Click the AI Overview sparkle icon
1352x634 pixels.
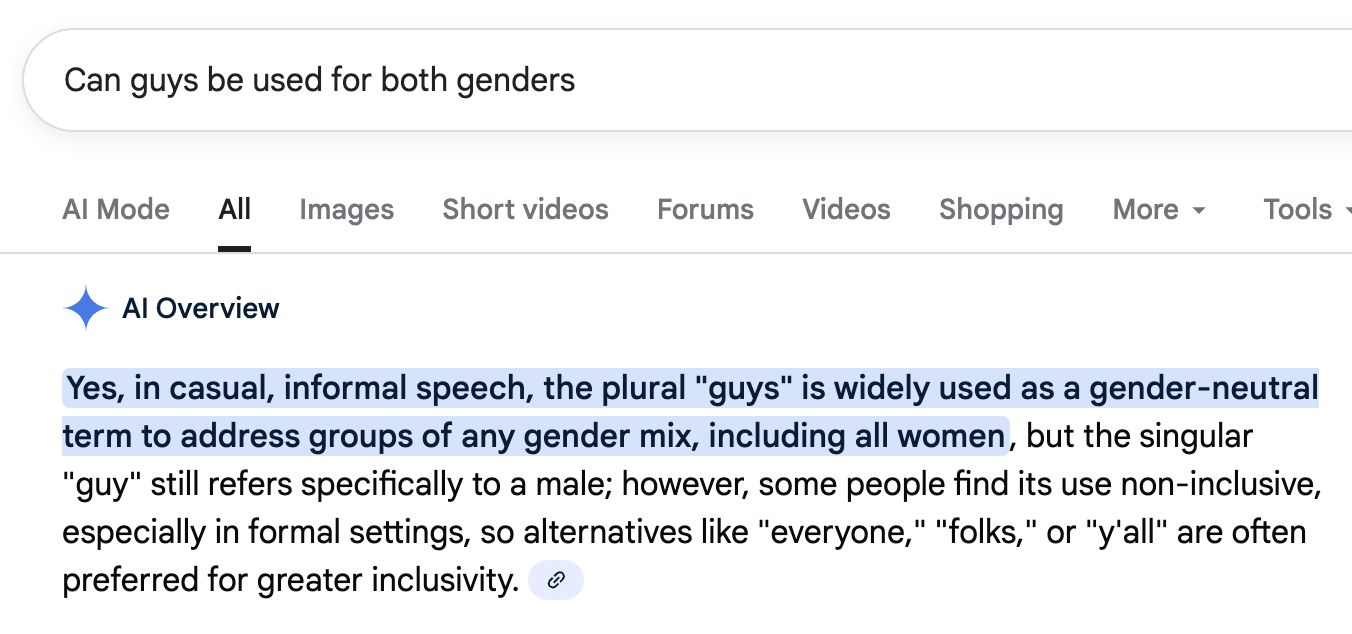pos(85,308)
